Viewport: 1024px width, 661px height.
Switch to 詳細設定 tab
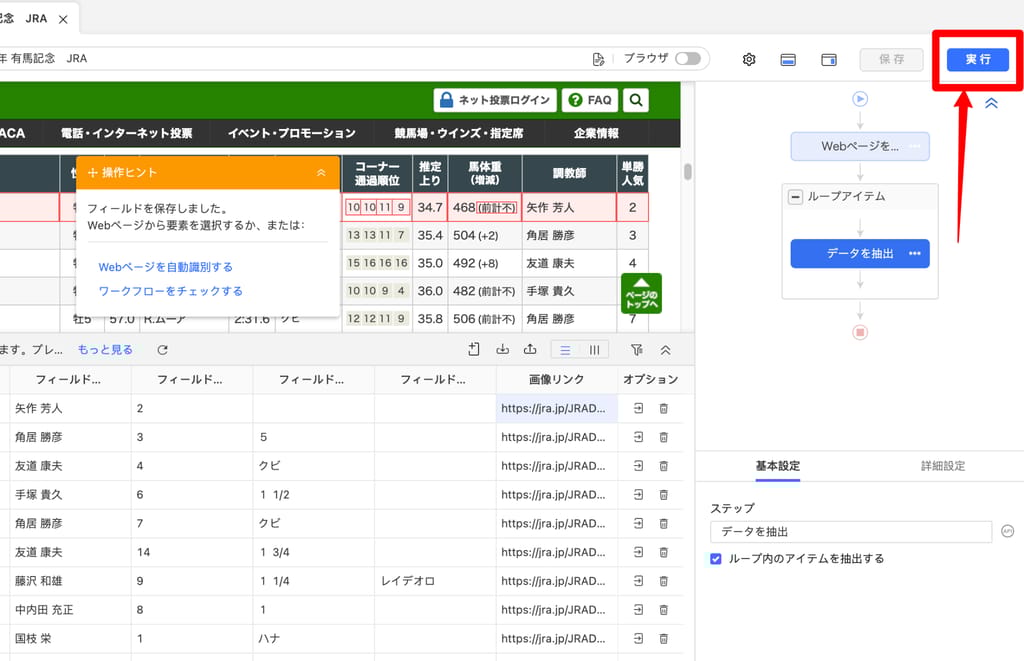pyautogui.click(x=943, y=466)
